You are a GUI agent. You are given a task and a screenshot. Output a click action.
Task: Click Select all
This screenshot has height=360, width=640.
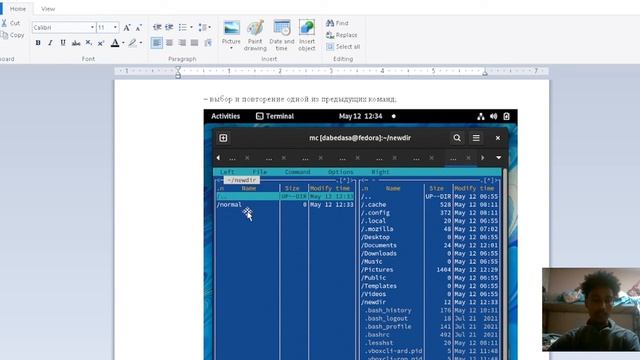coord(343,47)
